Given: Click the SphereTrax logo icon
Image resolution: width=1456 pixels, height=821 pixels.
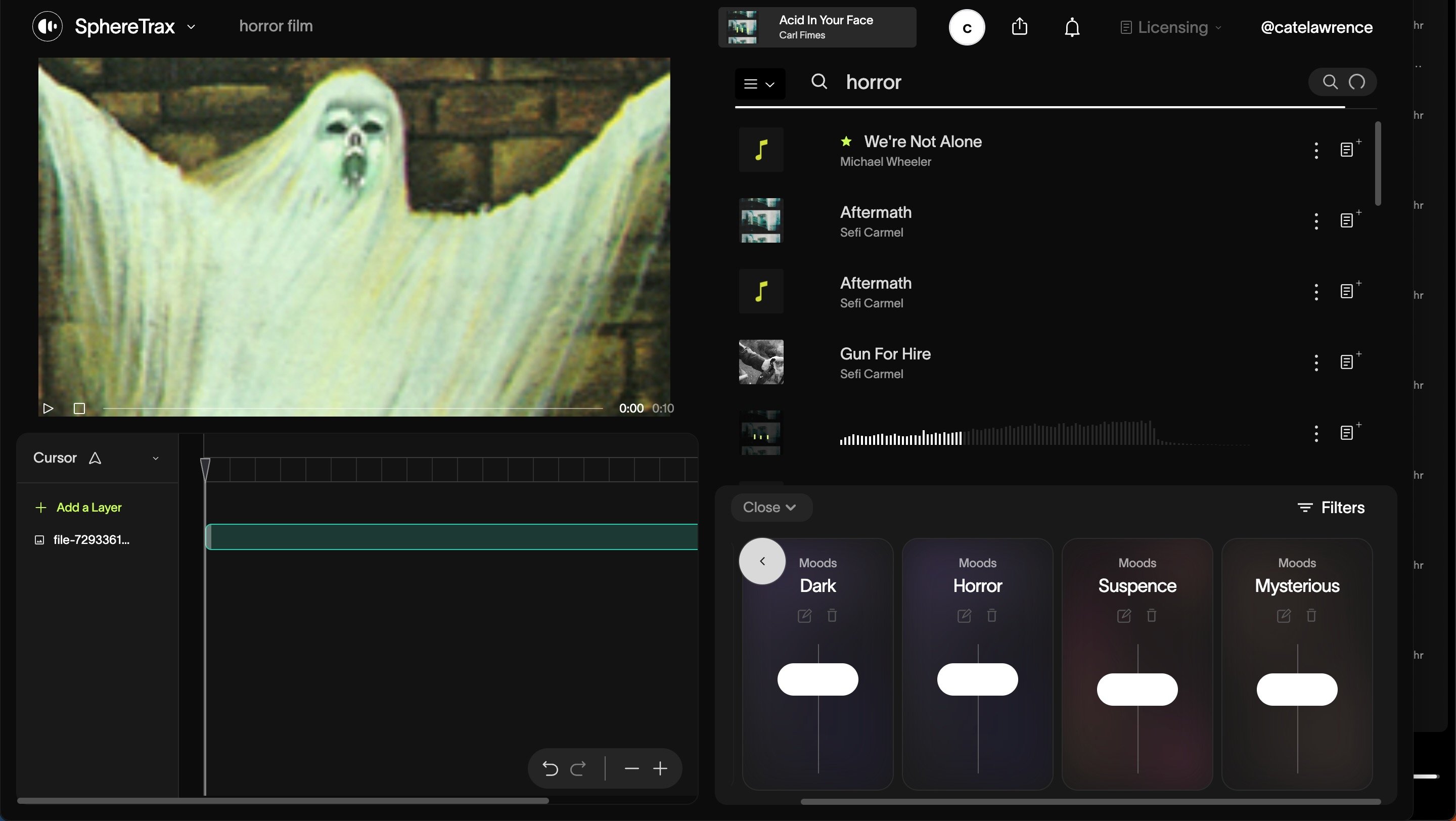Looking at the screenshot, I should tap(48, 26).
